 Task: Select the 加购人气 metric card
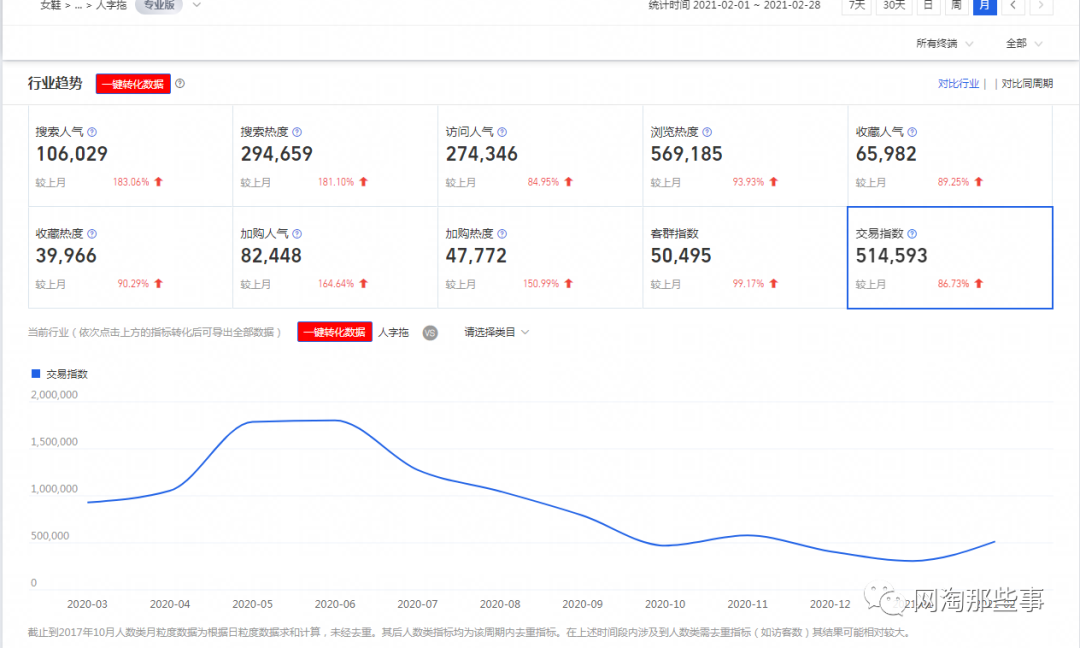[x=335, y=258]
